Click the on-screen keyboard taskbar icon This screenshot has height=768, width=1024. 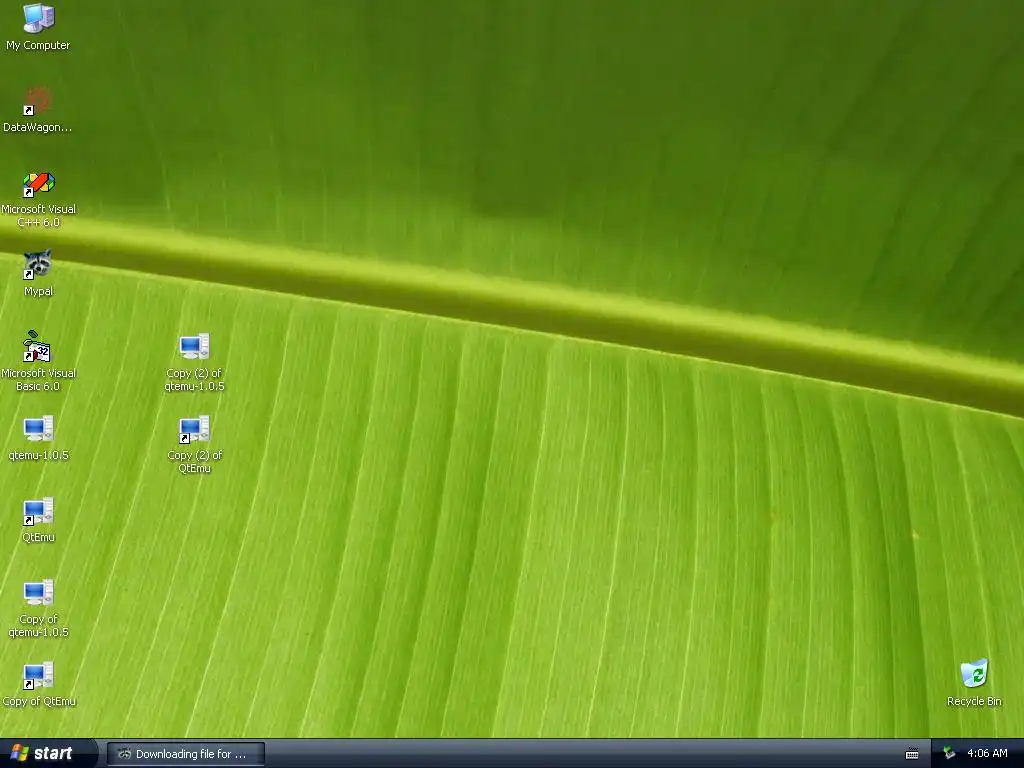pyautogui.click(x=912, y=754)
